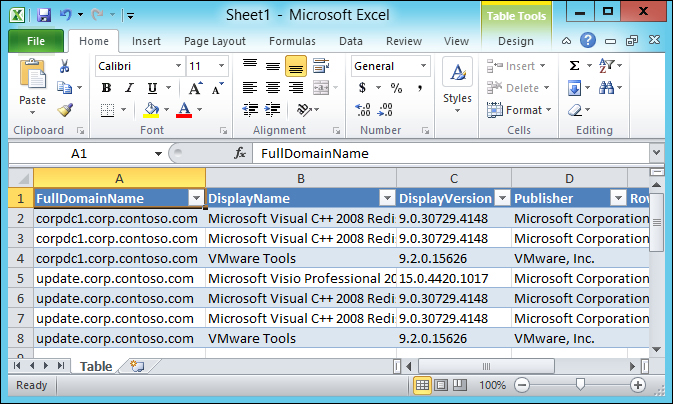Select Top Align icon
Screen dimensions: 673x404
point(250,66)
